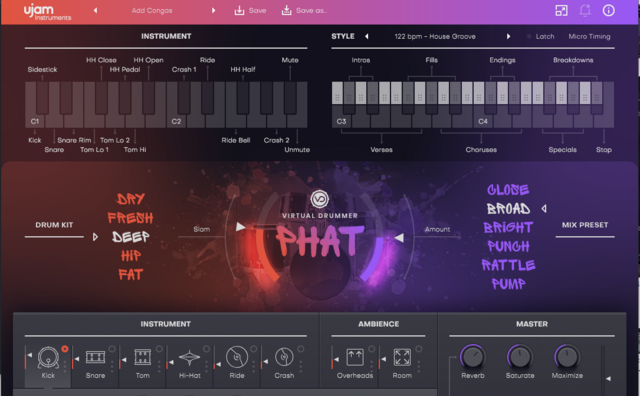640x396 pixels.
Task: Select the Crash cymbal icon
Action: pyautogui.click(x=284, y=357)
